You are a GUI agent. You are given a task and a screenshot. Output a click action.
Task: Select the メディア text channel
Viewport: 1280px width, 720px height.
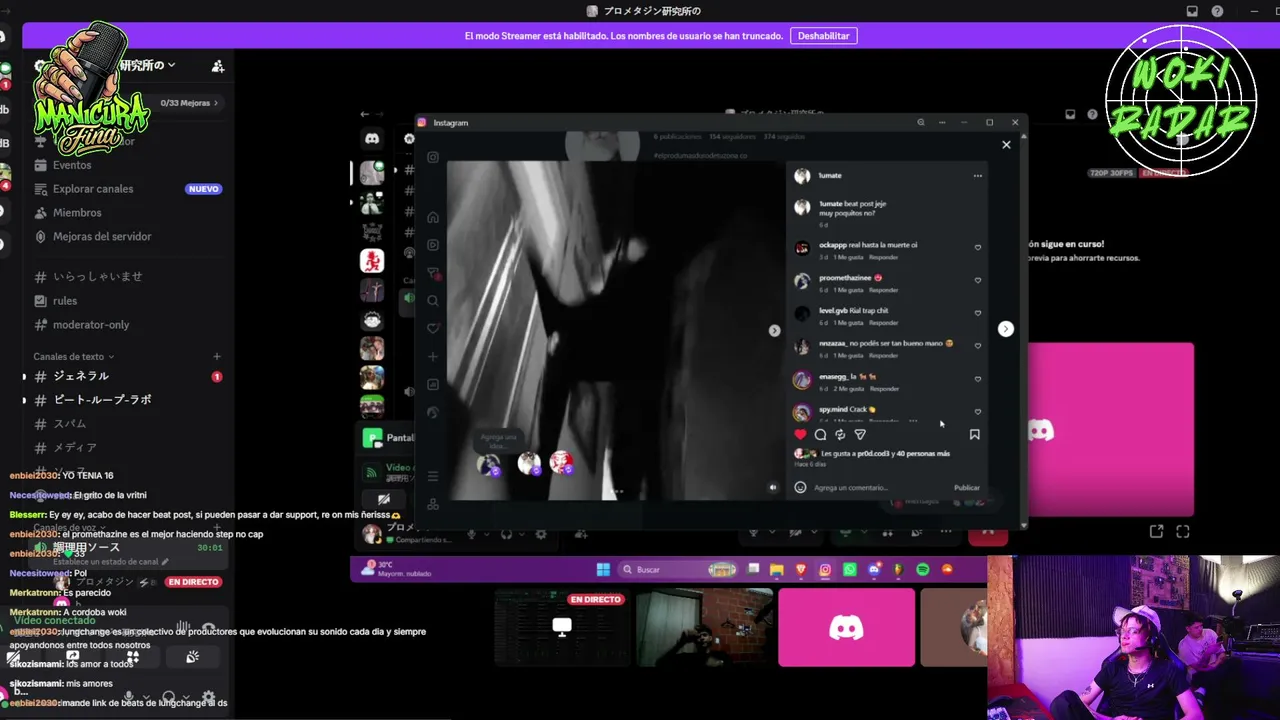[x=75, y=448]
